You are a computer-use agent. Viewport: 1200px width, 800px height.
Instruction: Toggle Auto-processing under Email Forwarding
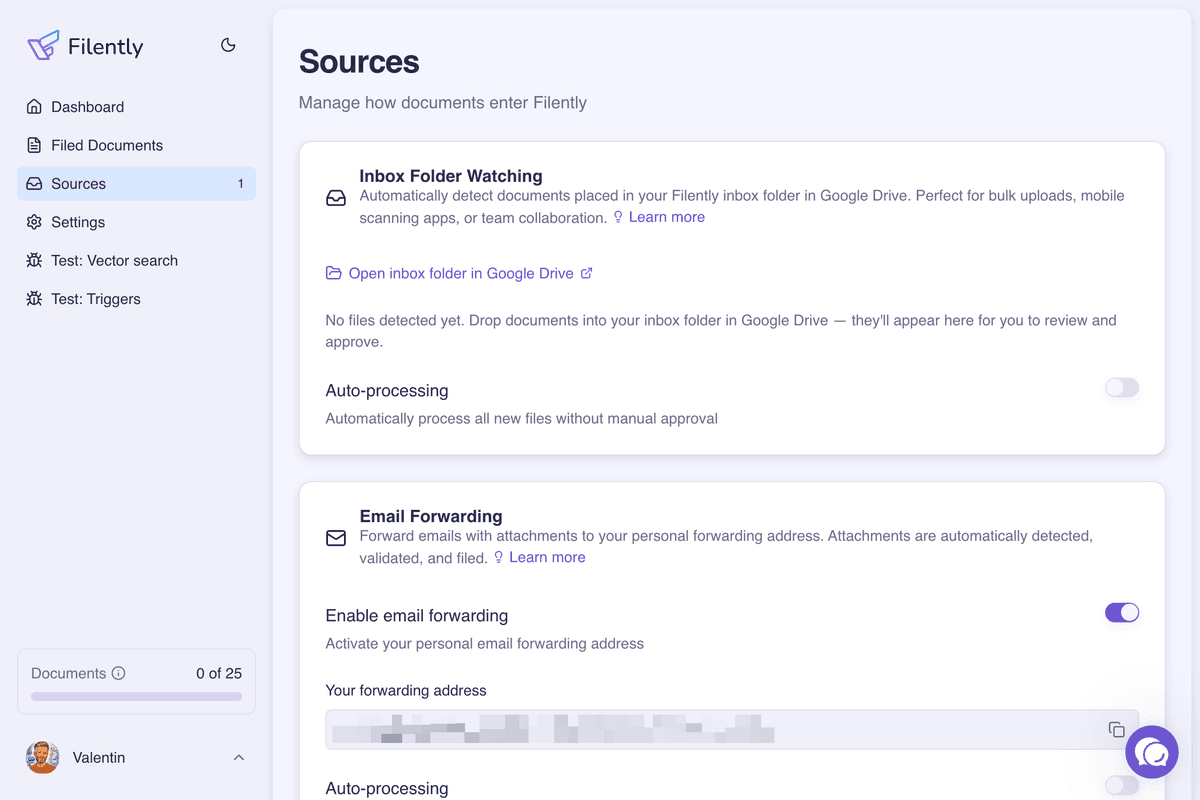[1121, 788]
